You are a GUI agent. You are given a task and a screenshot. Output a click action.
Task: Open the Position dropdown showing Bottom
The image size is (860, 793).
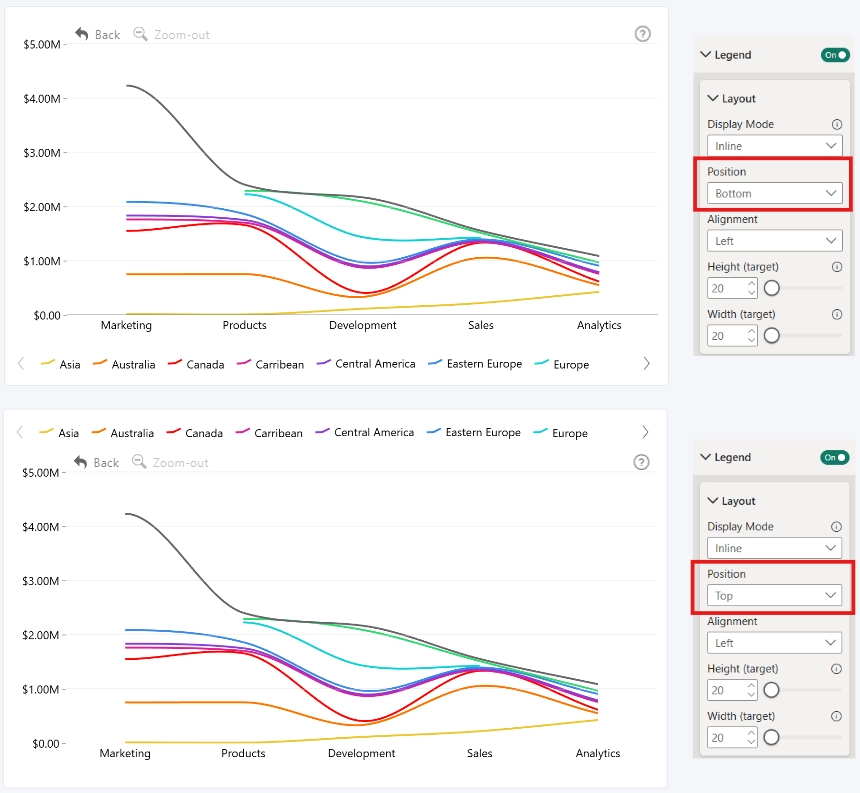coord(774,194)
